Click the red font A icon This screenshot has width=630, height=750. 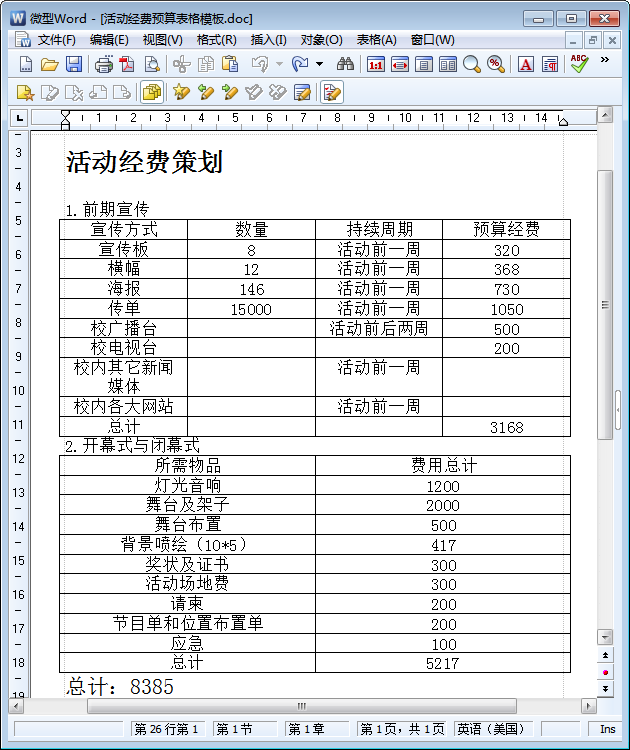[525, 64]
